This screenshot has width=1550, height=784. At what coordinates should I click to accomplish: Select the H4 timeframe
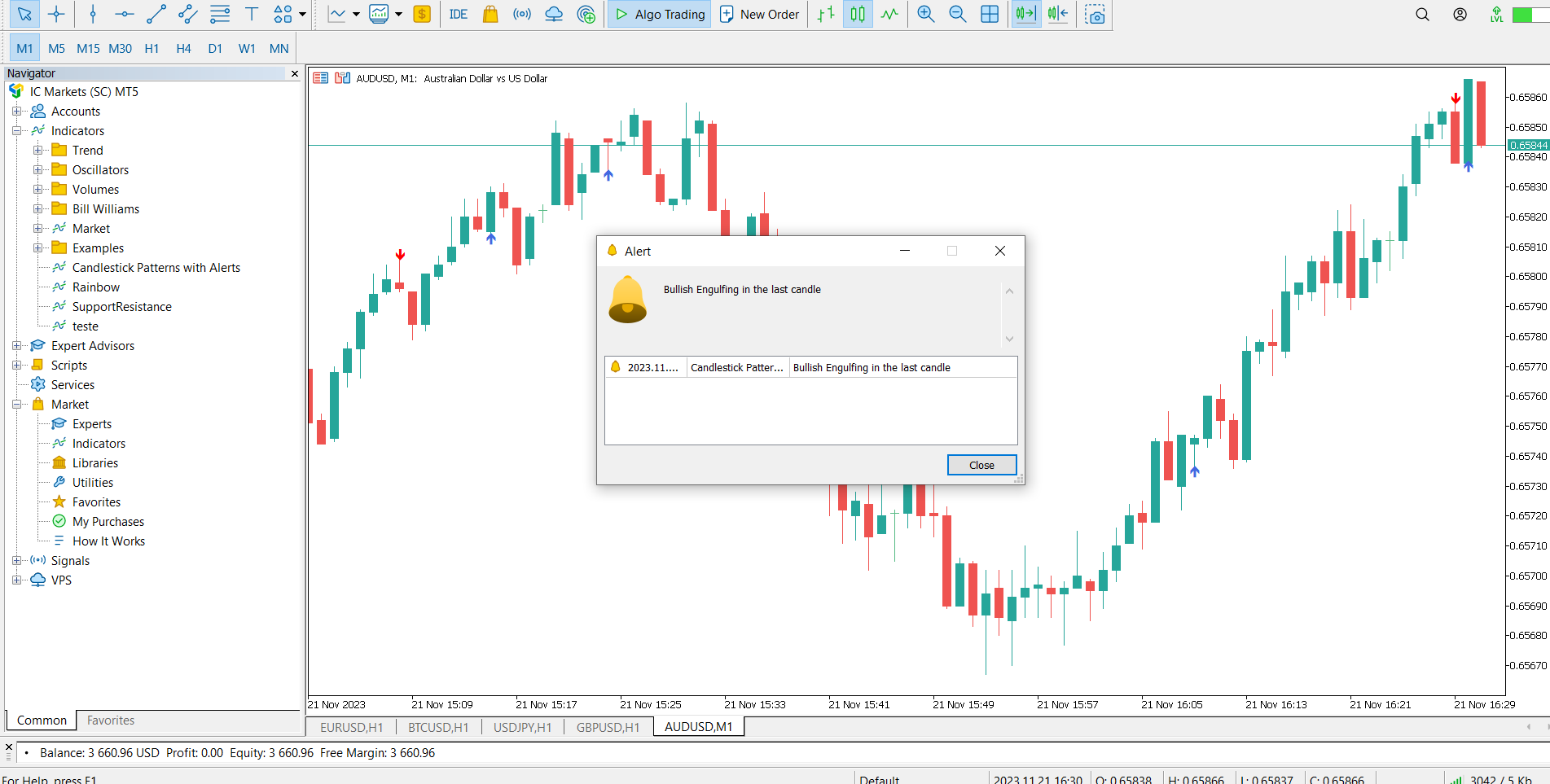(183, 48)
